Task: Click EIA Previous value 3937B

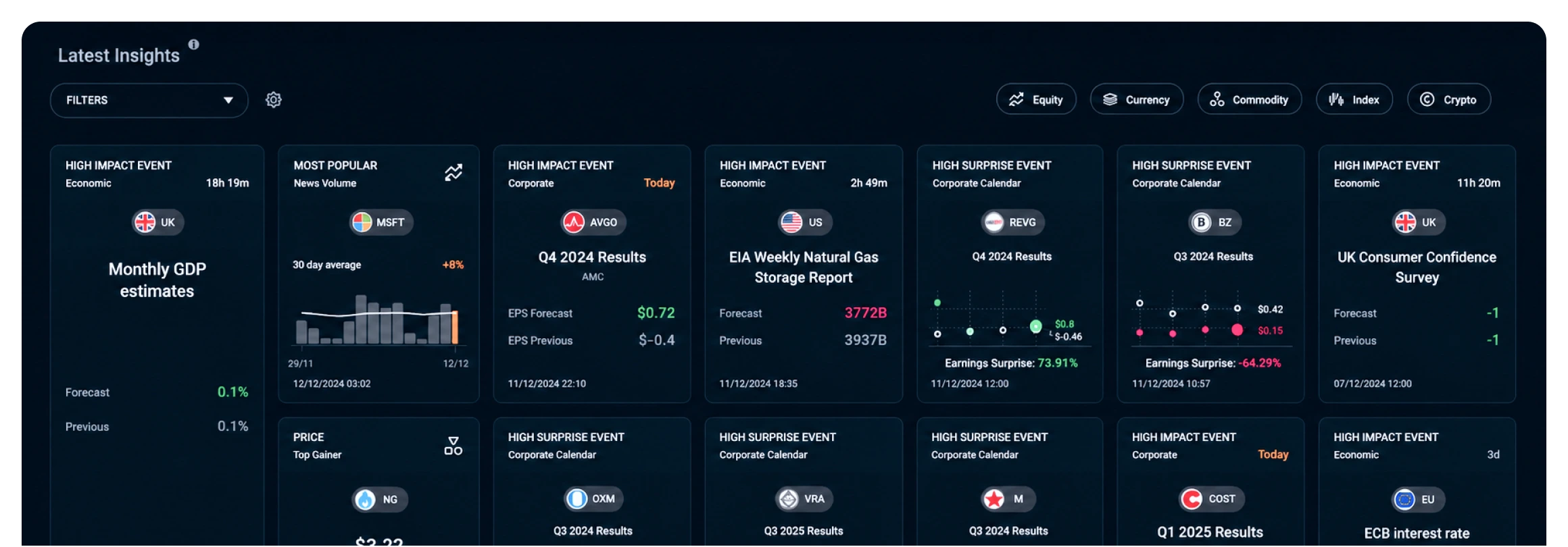Action: coord(865,340)
